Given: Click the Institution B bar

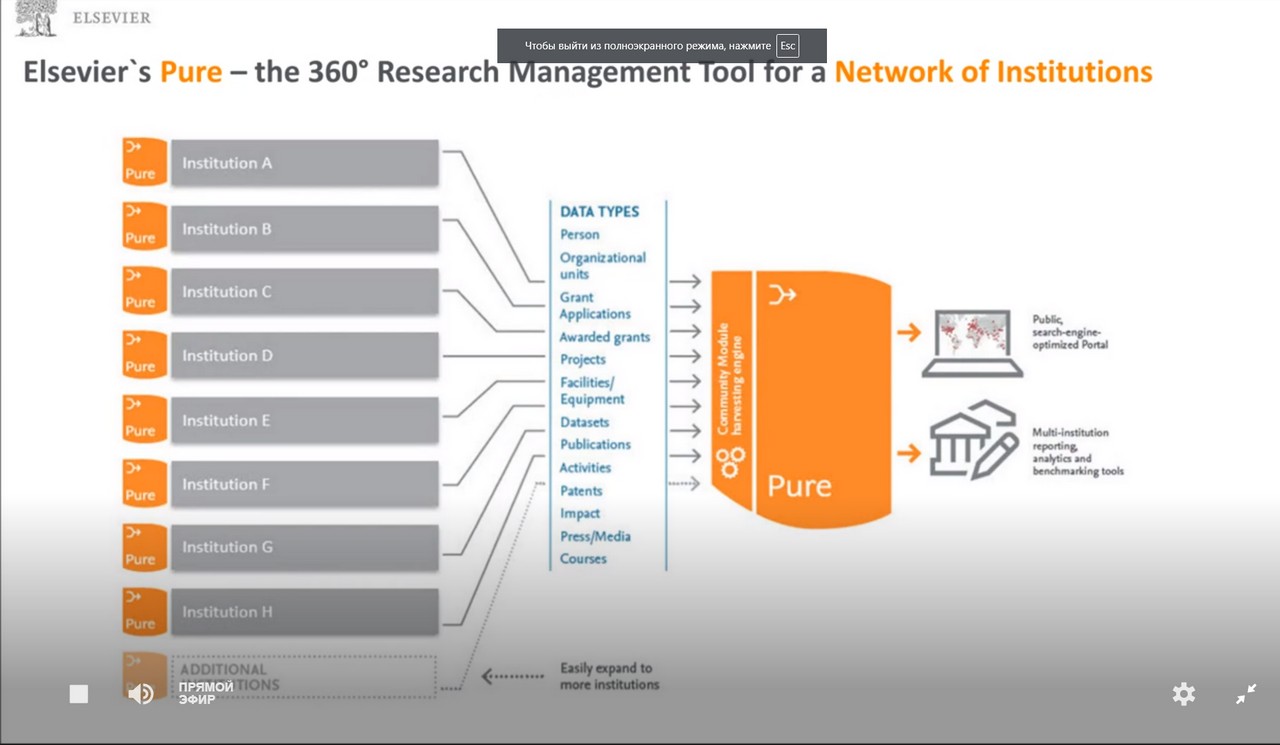Looking at the screenshot, I should (305, 229).
